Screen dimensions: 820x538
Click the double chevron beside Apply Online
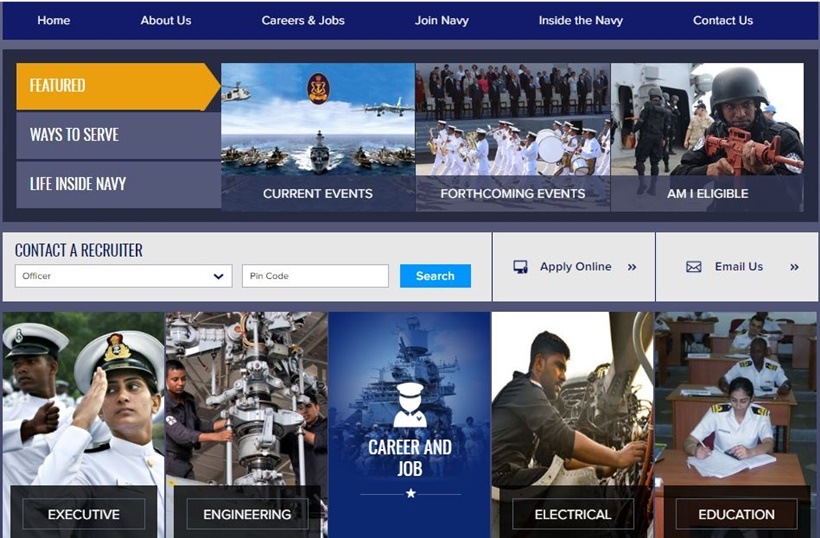[632, 267]
